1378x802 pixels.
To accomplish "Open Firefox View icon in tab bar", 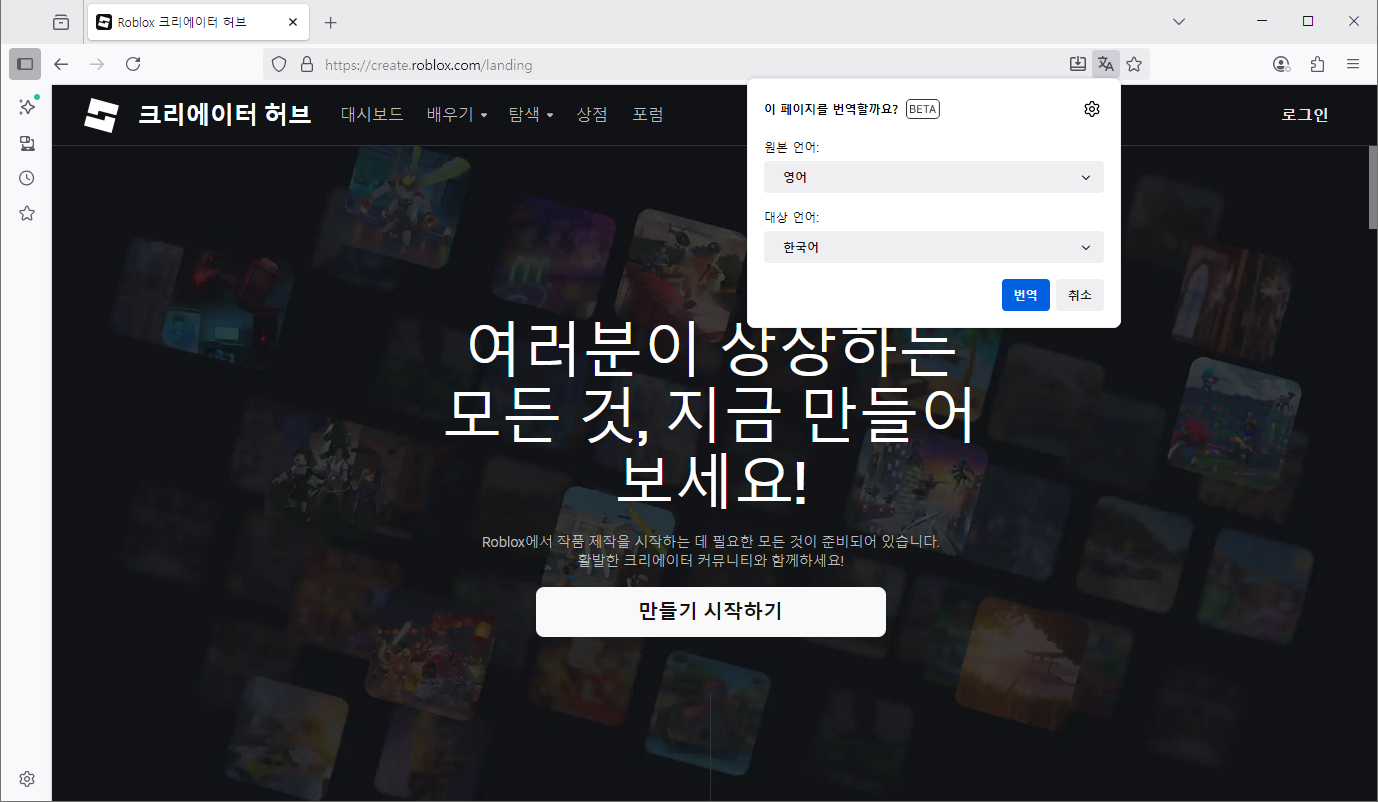I will [x=61, y=22].
